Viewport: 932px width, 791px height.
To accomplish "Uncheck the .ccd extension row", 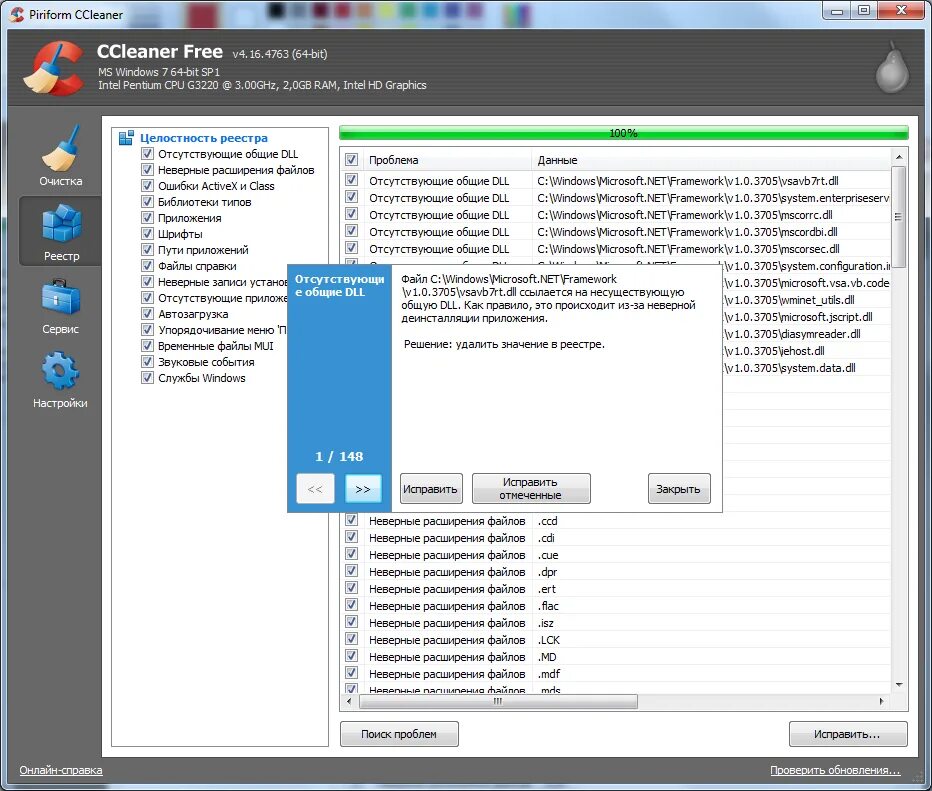I will point(351,521).
